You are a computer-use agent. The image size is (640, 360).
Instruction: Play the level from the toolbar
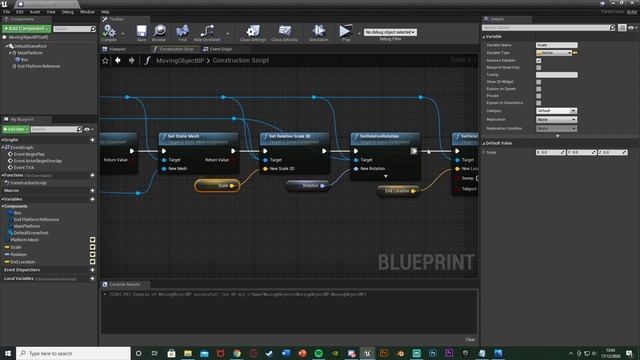point(345,33)
